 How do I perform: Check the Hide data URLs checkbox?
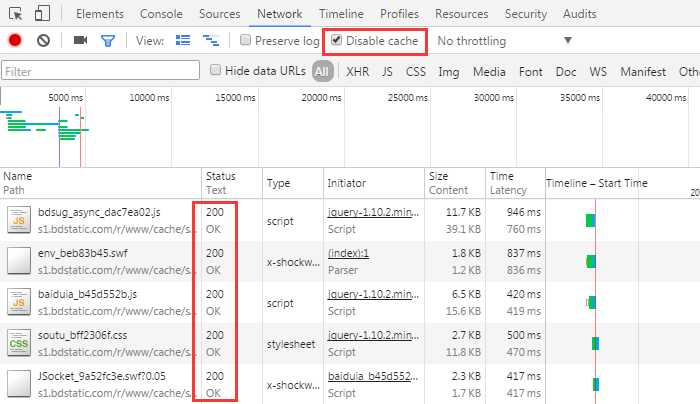point(215,70)
